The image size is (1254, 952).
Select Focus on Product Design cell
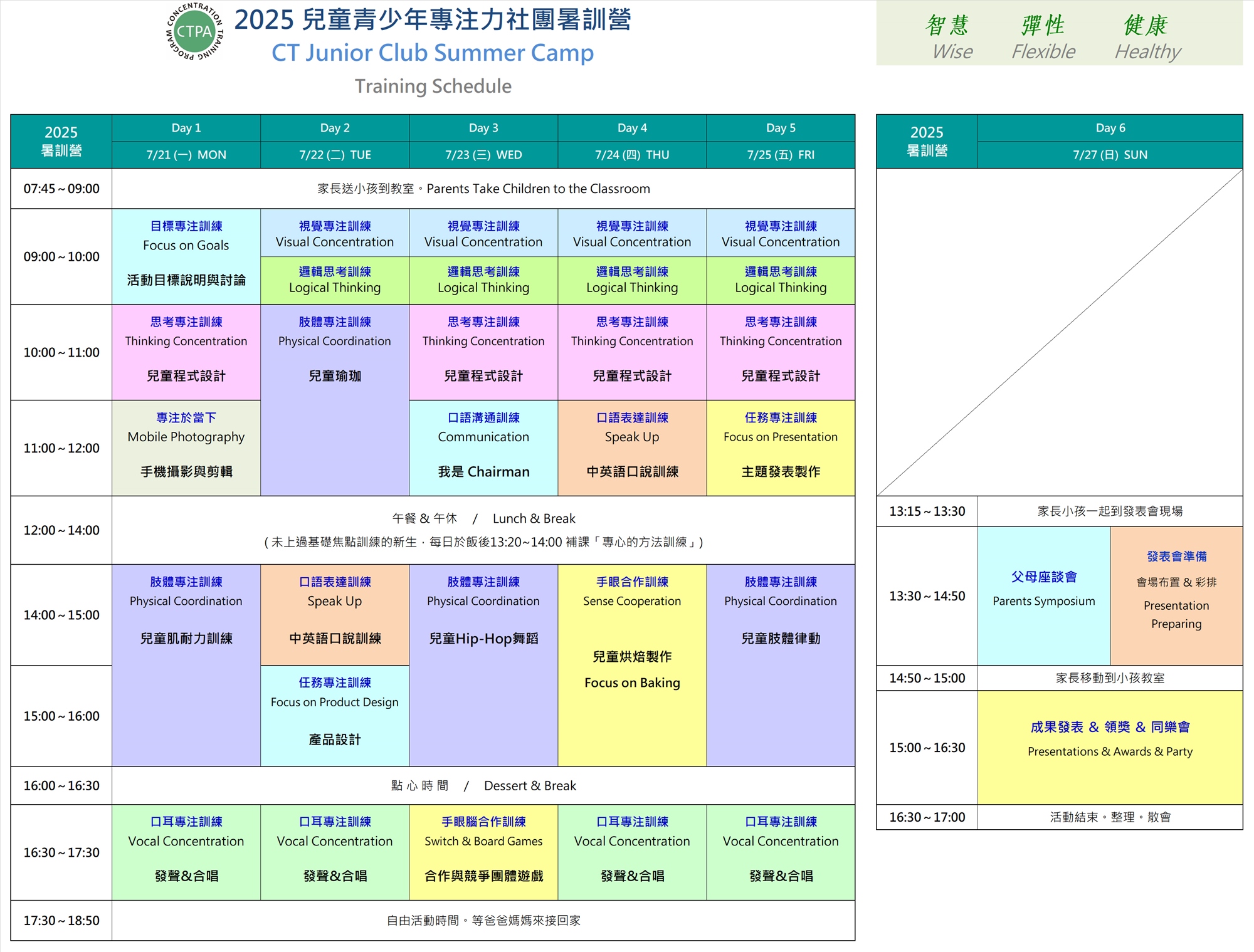(x=335, y=715)
